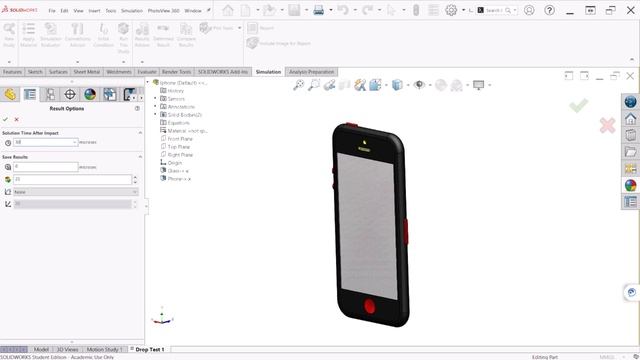Click the Zoom to Fit view icon
This screenshot has width=640, height=360.
pos(299,85)
